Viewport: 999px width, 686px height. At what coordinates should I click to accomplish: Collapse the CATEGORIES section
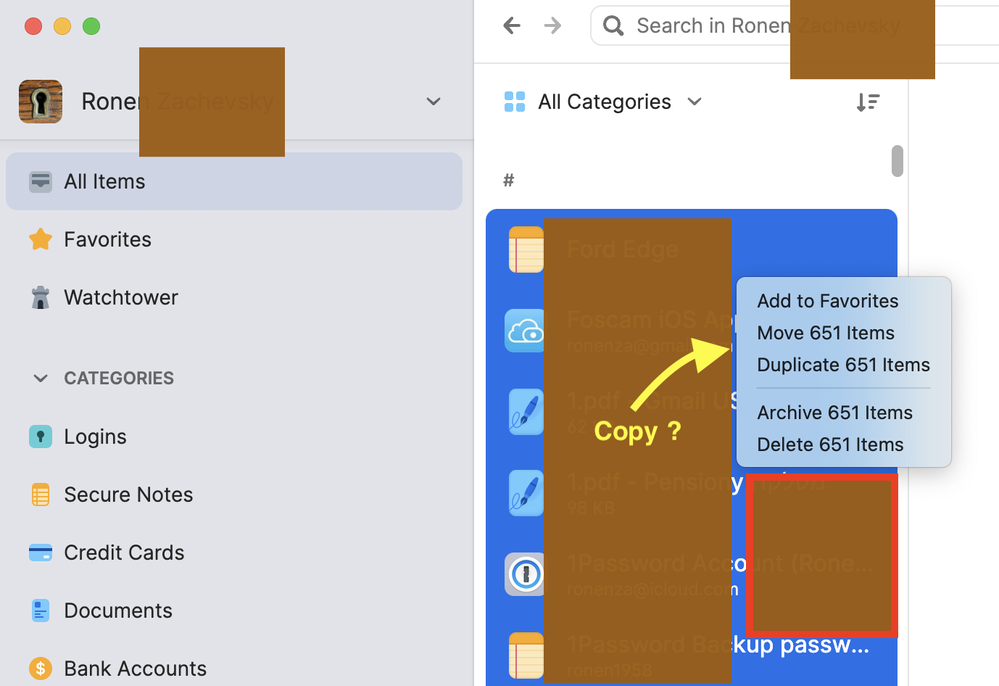point(41,379)
